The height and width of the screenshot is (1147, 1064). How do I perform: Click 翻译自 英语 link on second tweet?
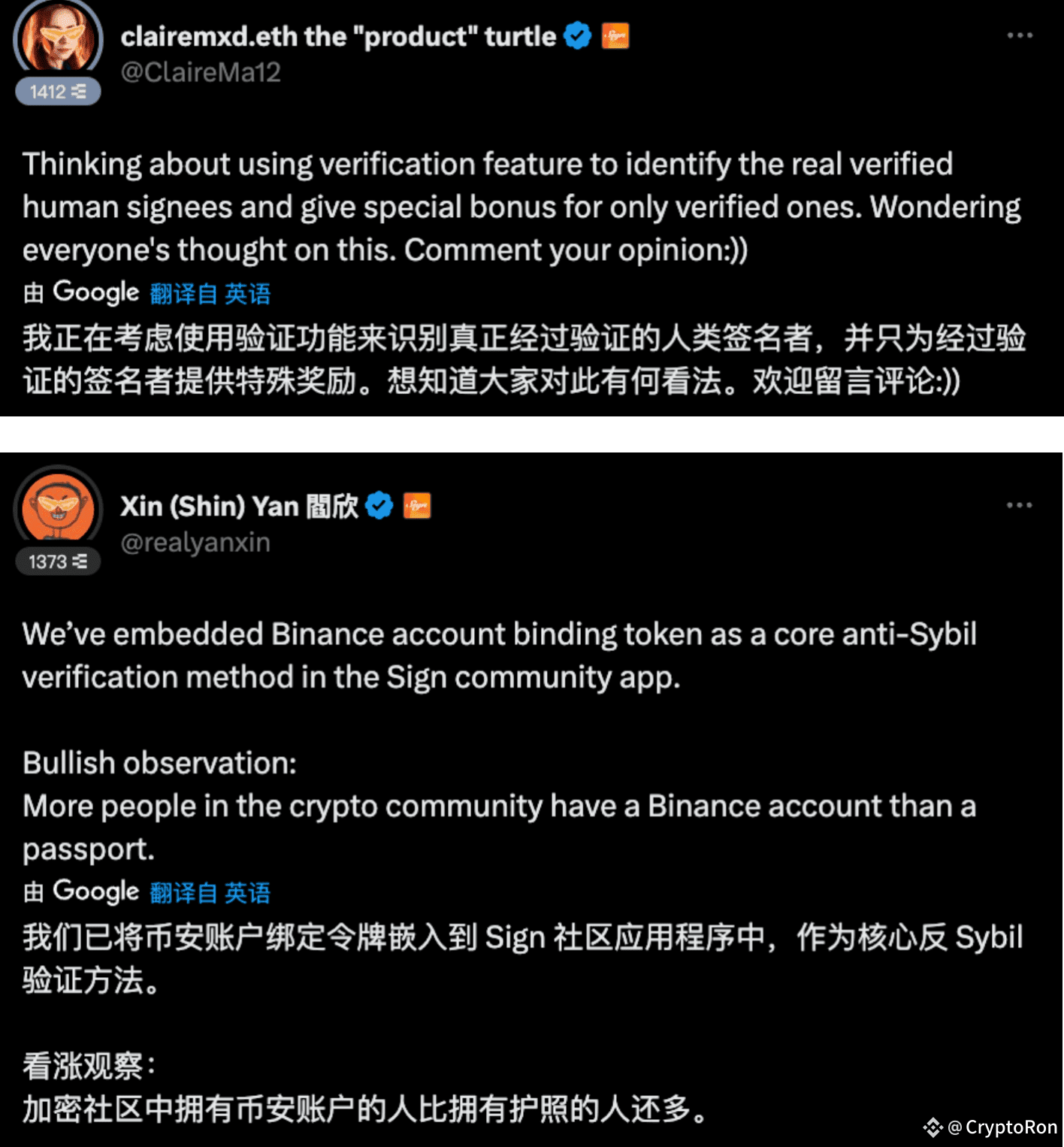coord(210,892)
